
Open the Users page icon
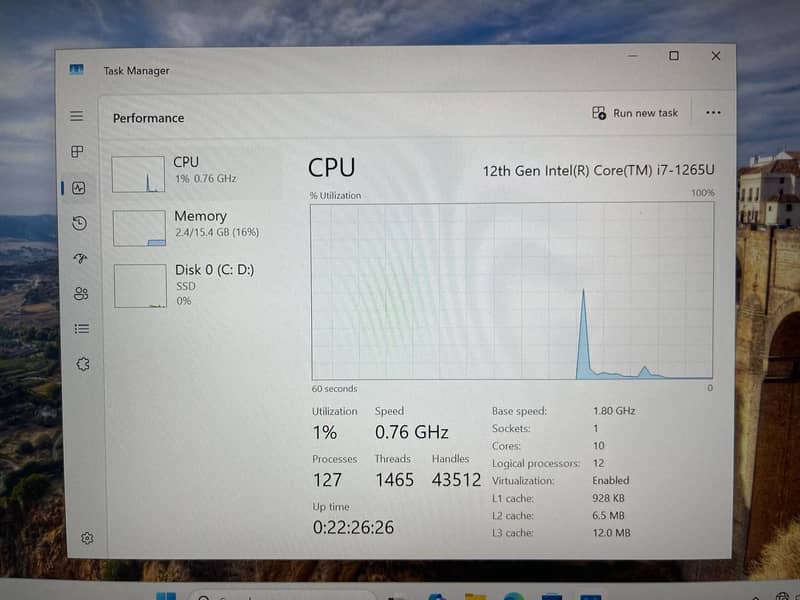(81, 293)
